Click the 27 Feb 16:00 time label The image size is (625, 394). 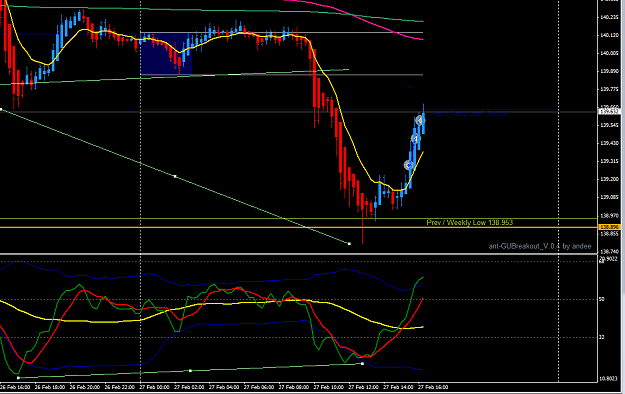[x=433, y=387]
